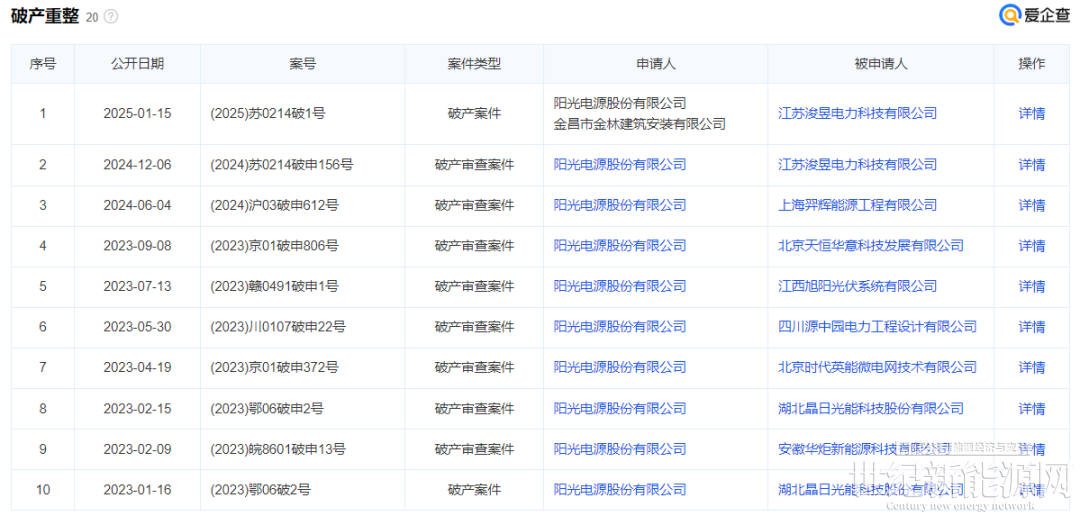Open respondent 江苏浚昱电力科技有限公司 in row 2

pos(857,165)
